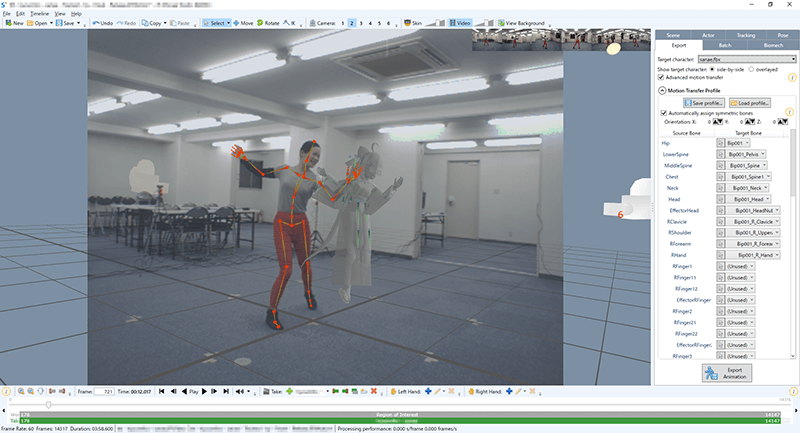The image size is (800, 433).
Task: Click the Save profile button
Action: [x=703, y=102]
